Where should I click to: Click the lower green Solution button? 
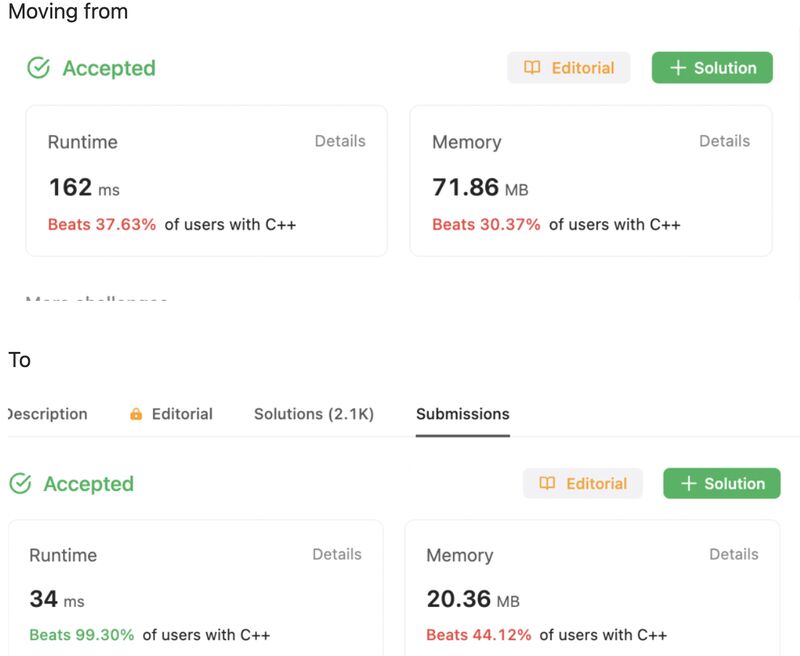(x=722, y=483)
